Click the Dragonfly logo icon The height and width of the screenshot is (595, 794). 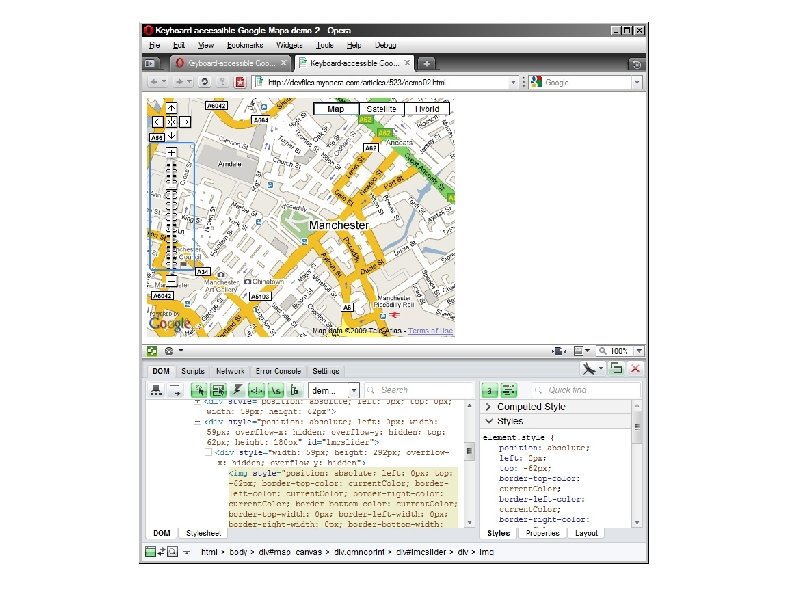(591, 369)
